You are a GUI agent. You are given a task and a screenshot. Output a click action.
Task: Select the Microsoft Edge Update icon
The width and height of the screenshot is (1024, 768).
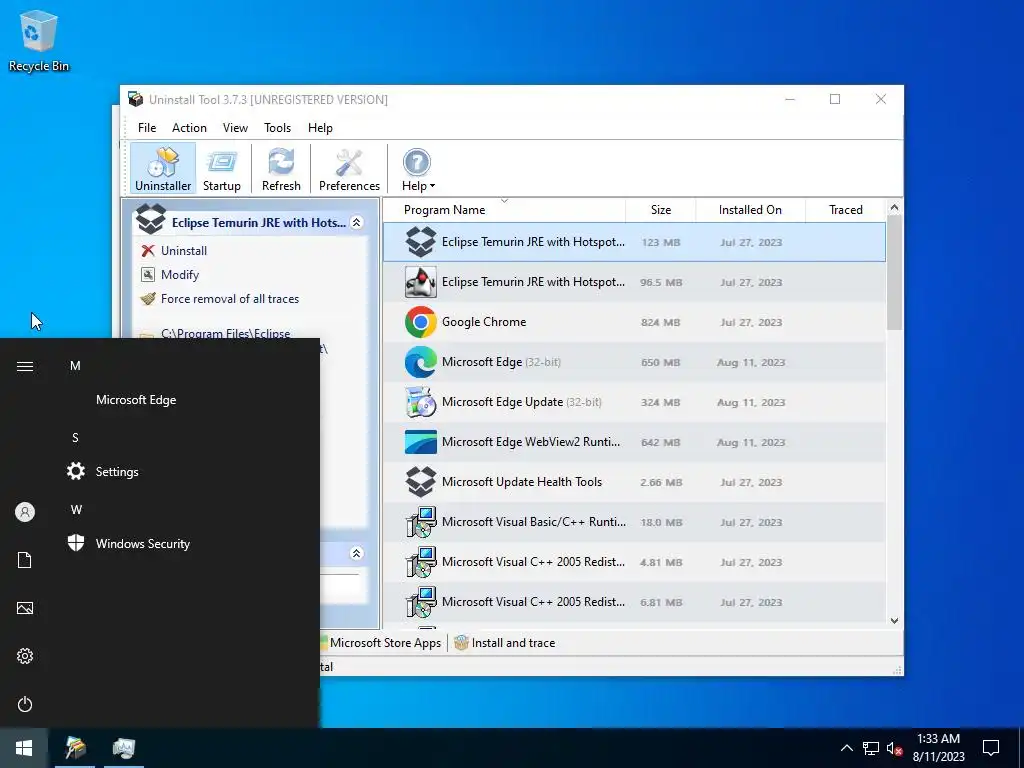[x=421, y=402]
